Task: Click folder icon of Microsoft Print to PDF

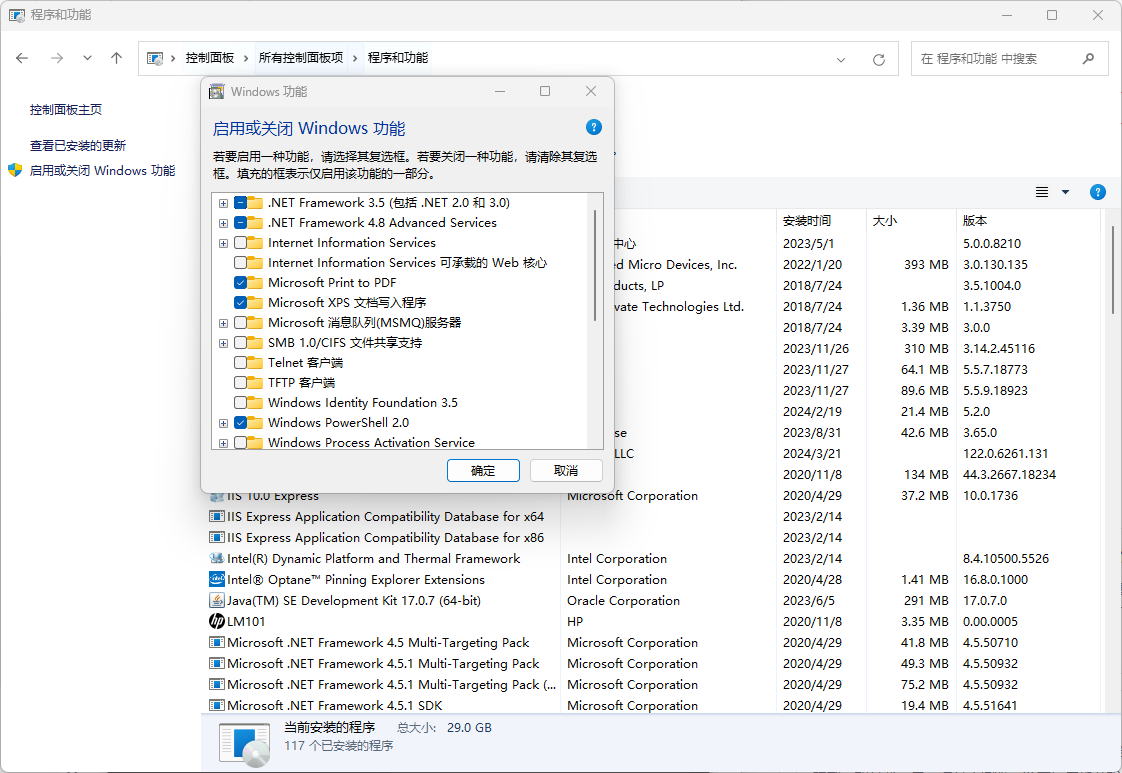Action: 255,283
